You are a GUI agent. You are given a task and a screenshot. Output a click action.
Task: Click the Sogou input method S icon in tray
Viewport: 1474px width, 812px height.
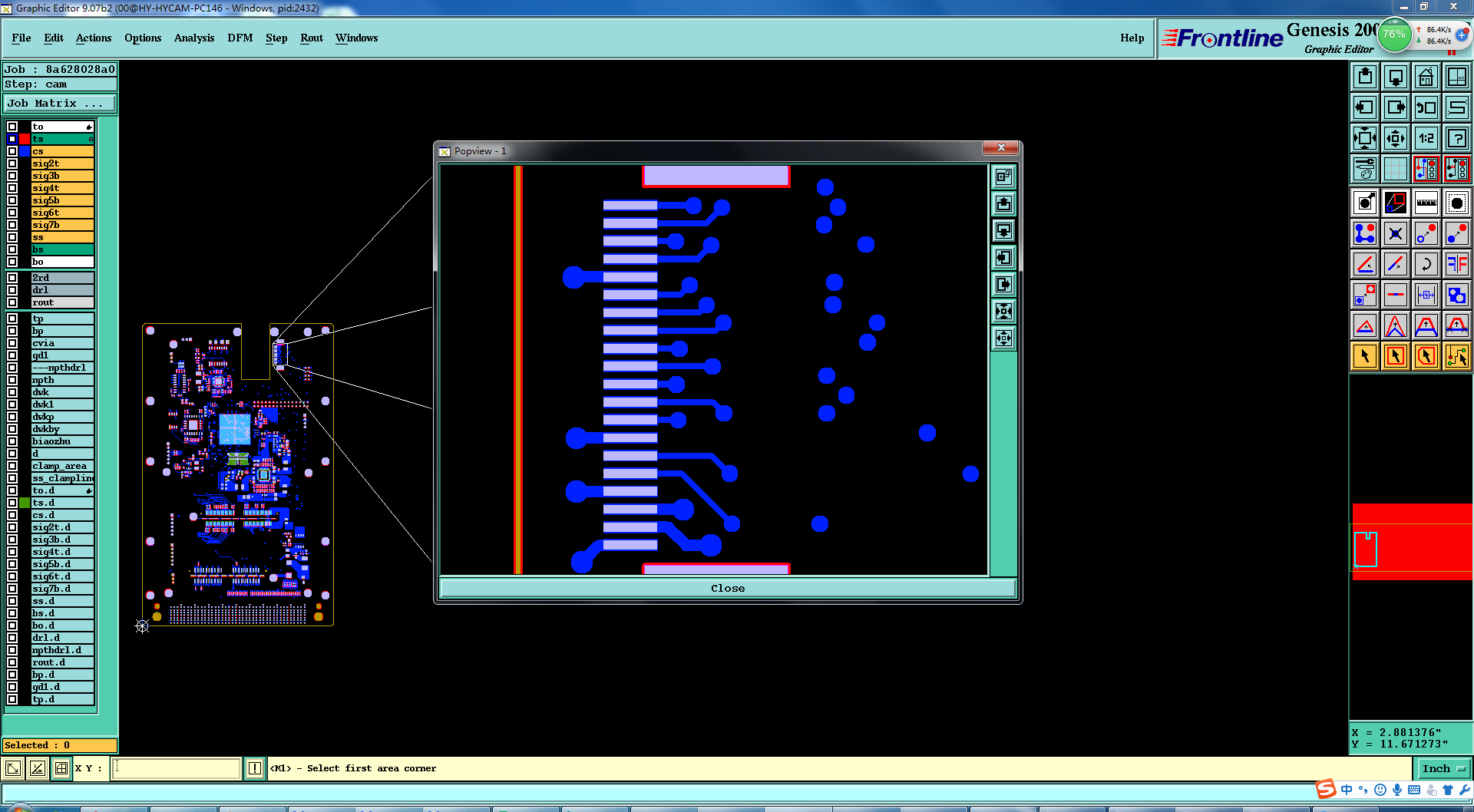(x=1326, y=790)
